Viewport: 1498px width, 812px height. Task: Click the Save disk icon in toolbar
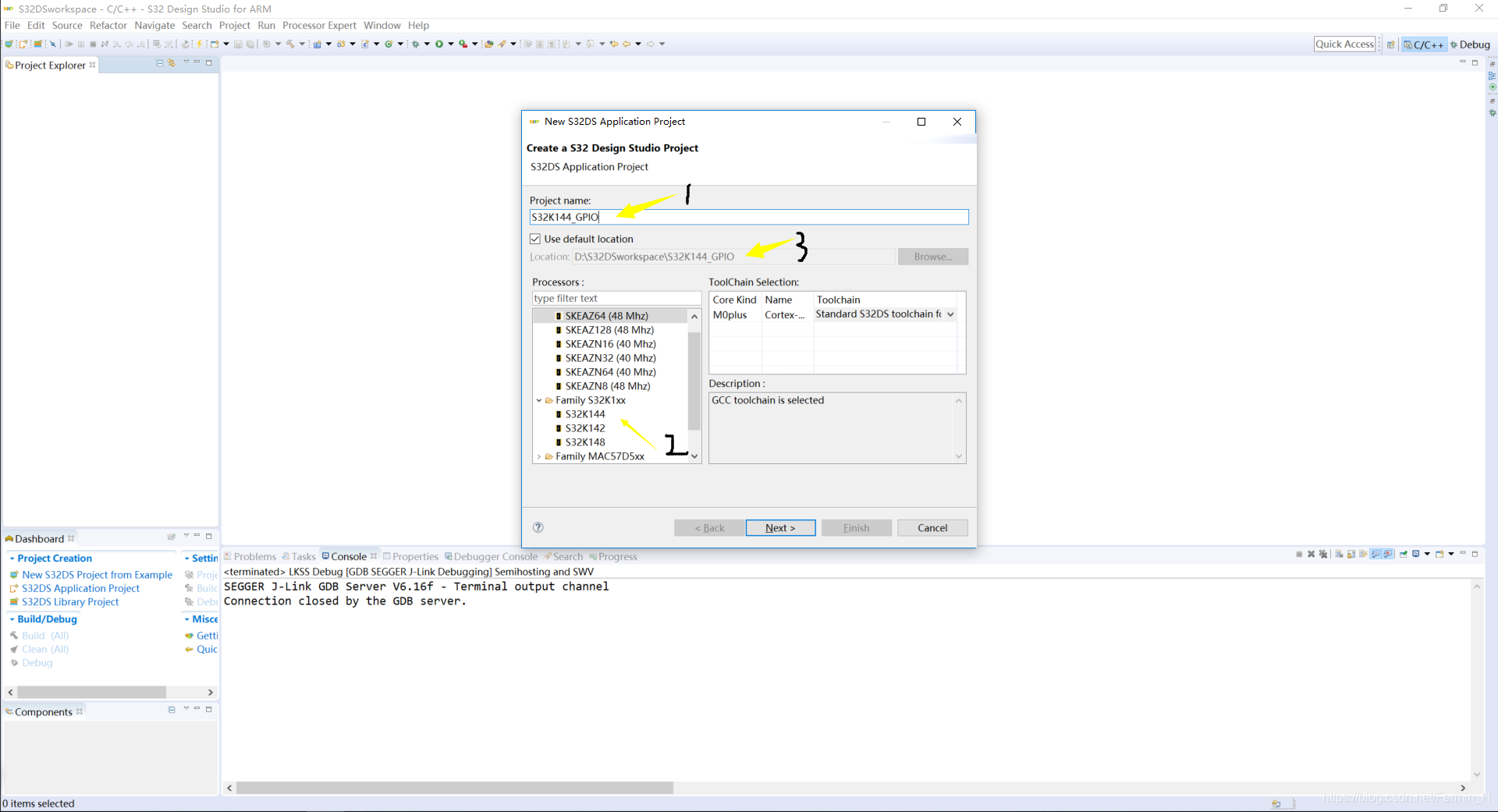pyautogui.click(x=238, y=44)
